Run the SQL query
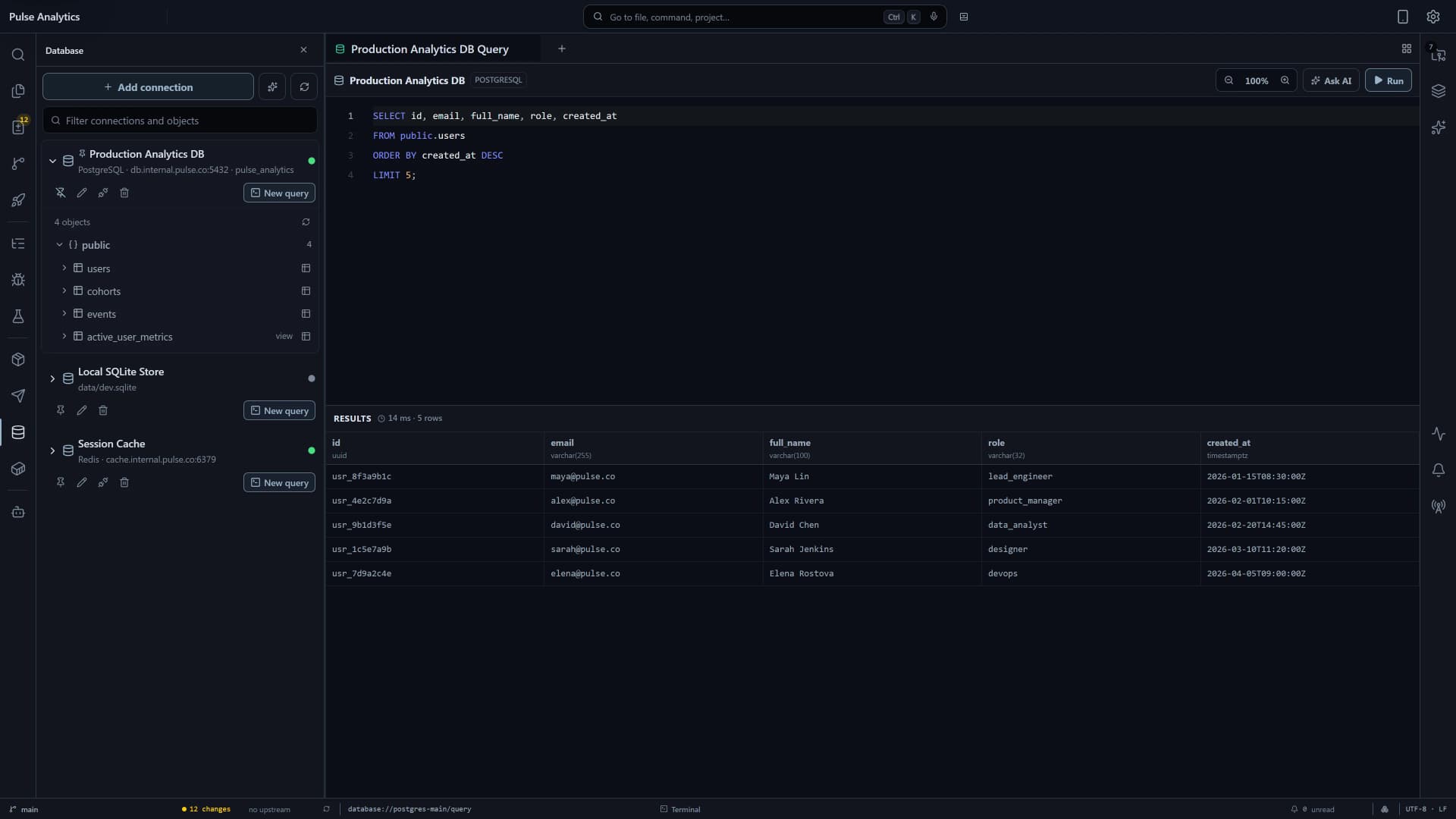Screen dimensions: 1456x819 point(1388,80)
